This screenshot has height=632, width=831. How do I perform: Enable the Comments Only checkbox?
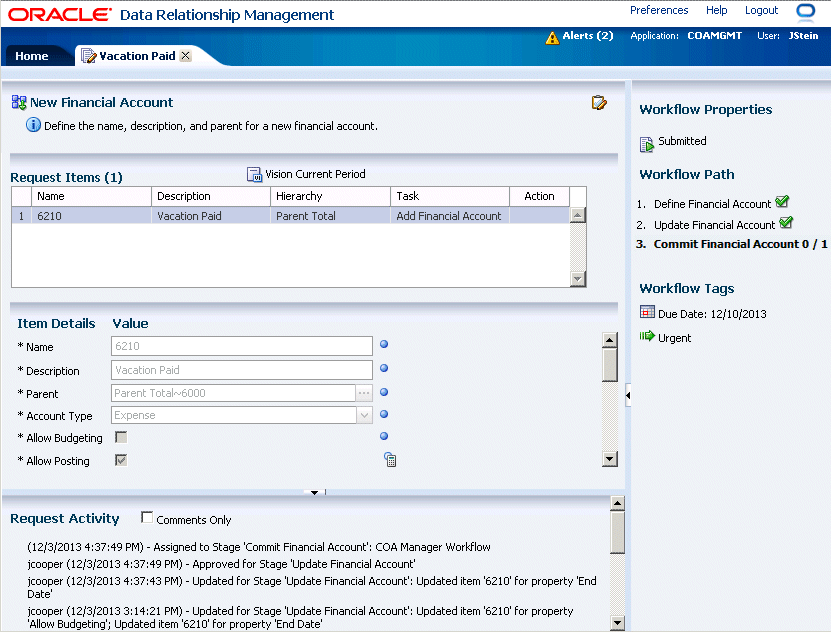click(x=147, y=518)
